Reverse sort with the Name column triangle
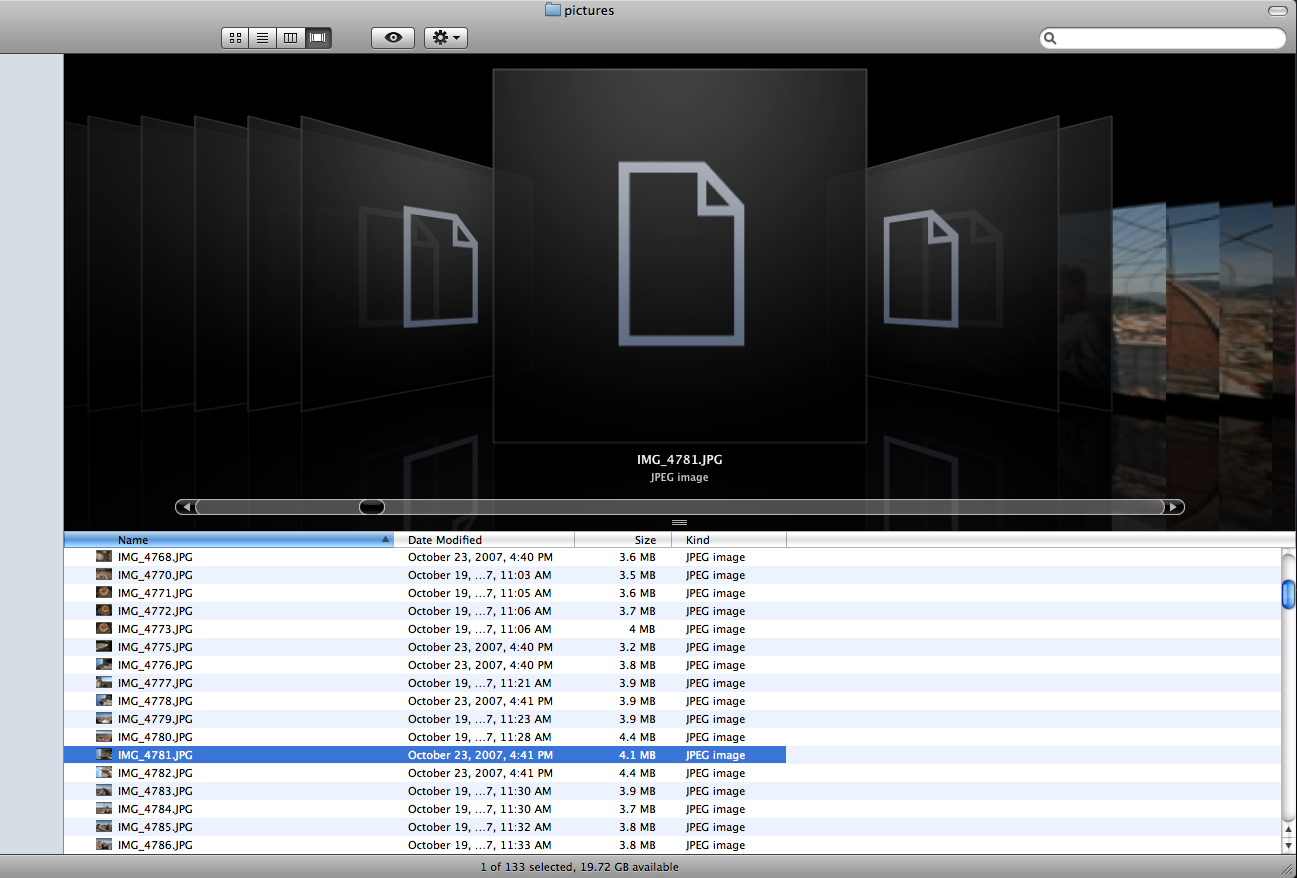The height and width of the screenshot is (878, 1297). pyautogui.click(x=386, y=540)
